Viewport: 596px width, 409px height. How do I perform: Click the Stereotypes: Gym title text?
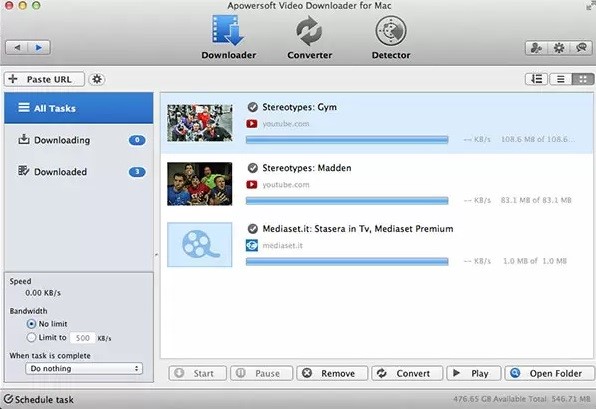point(300,107)
